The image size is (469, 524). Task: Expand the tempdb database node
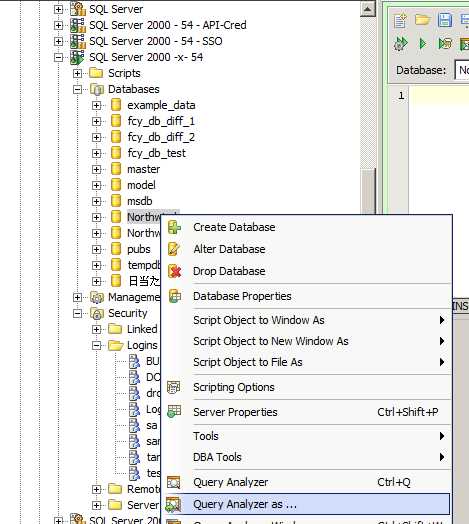tap(97, 265)
